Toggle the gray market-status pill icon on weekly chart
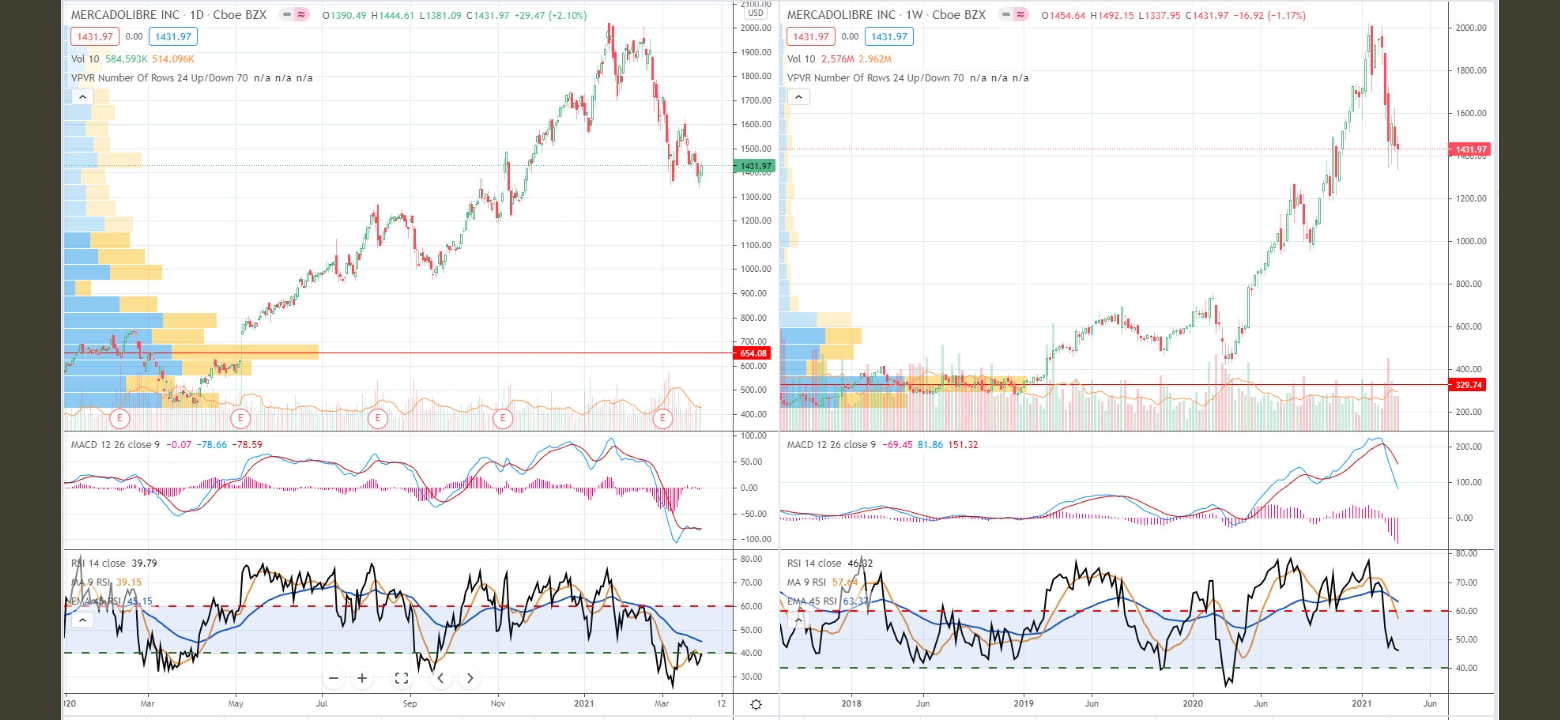The width and height of the screenshot is (1560, 720). tap(1006, 16)
